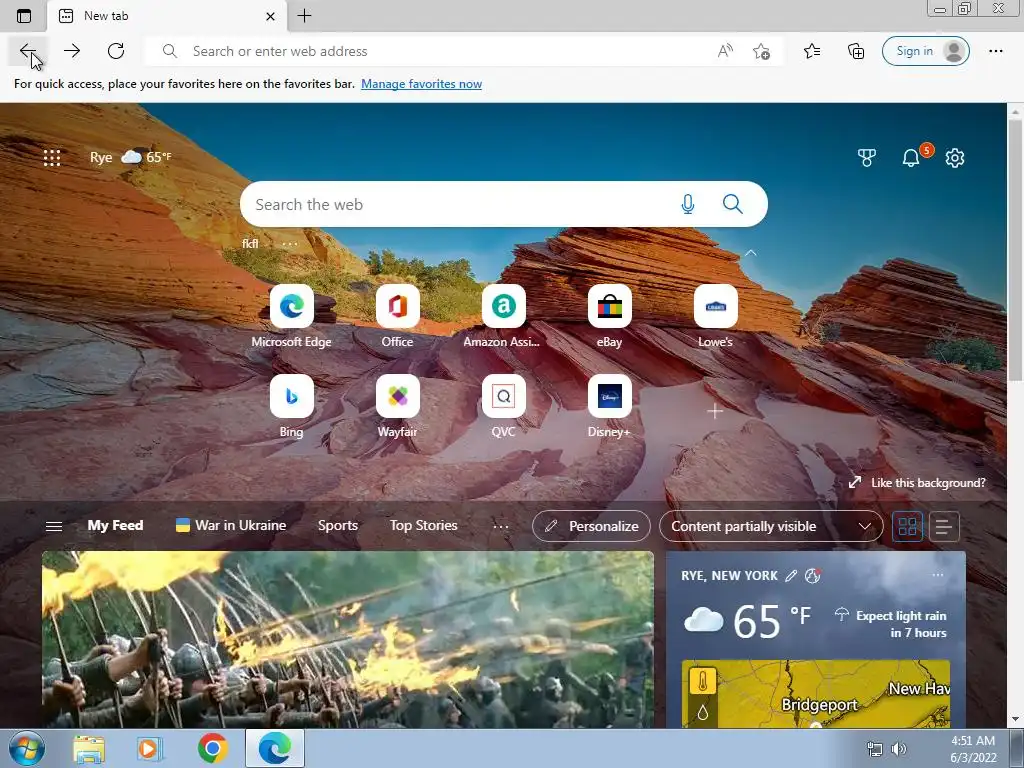The width and height of the screenshot is (1024, 768).
Task: Open the tab actions menu icon
Action: click(24, 16)
